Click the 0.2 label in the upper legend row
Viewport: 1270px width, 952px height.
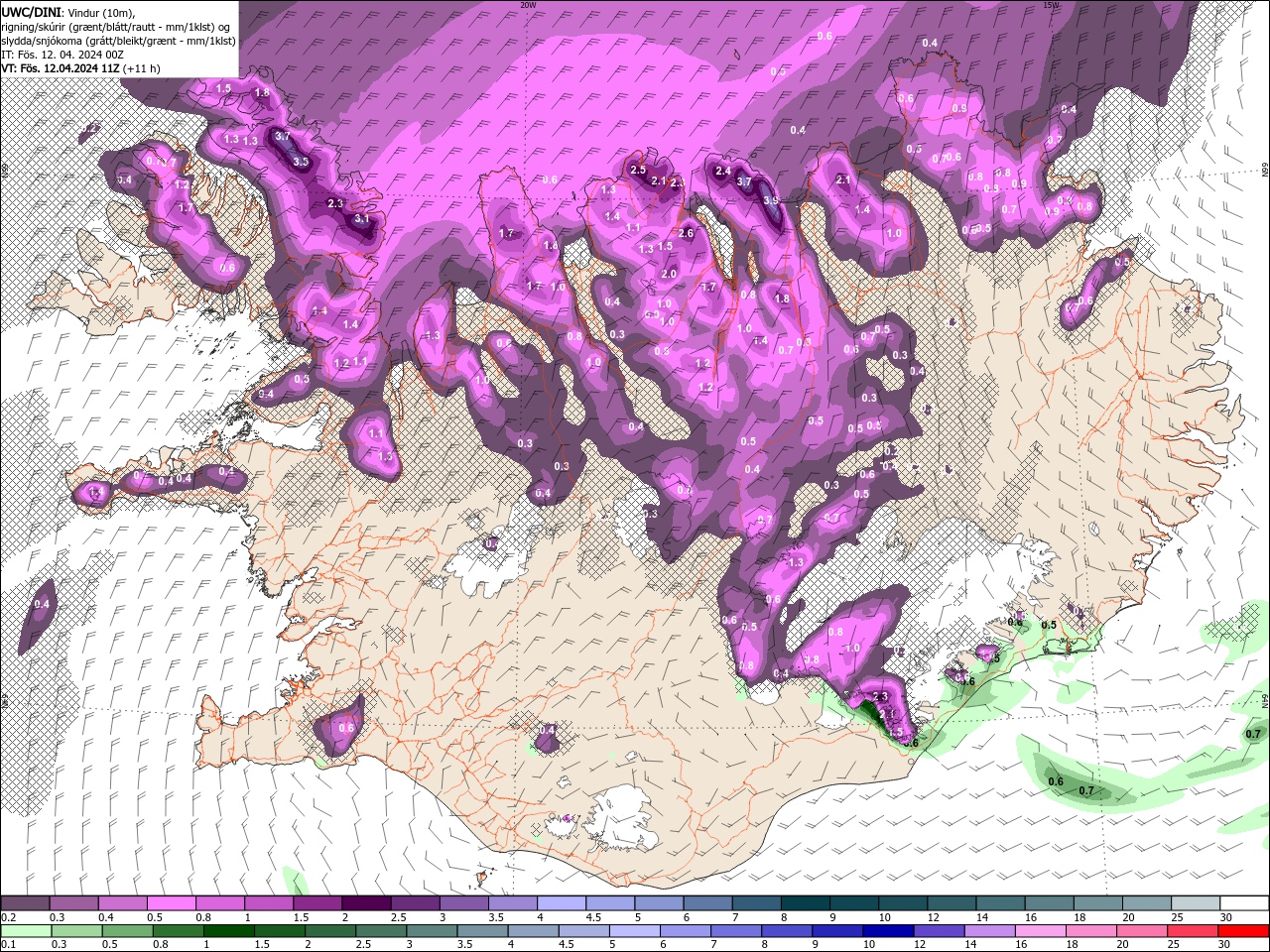(x=7, y=917)
